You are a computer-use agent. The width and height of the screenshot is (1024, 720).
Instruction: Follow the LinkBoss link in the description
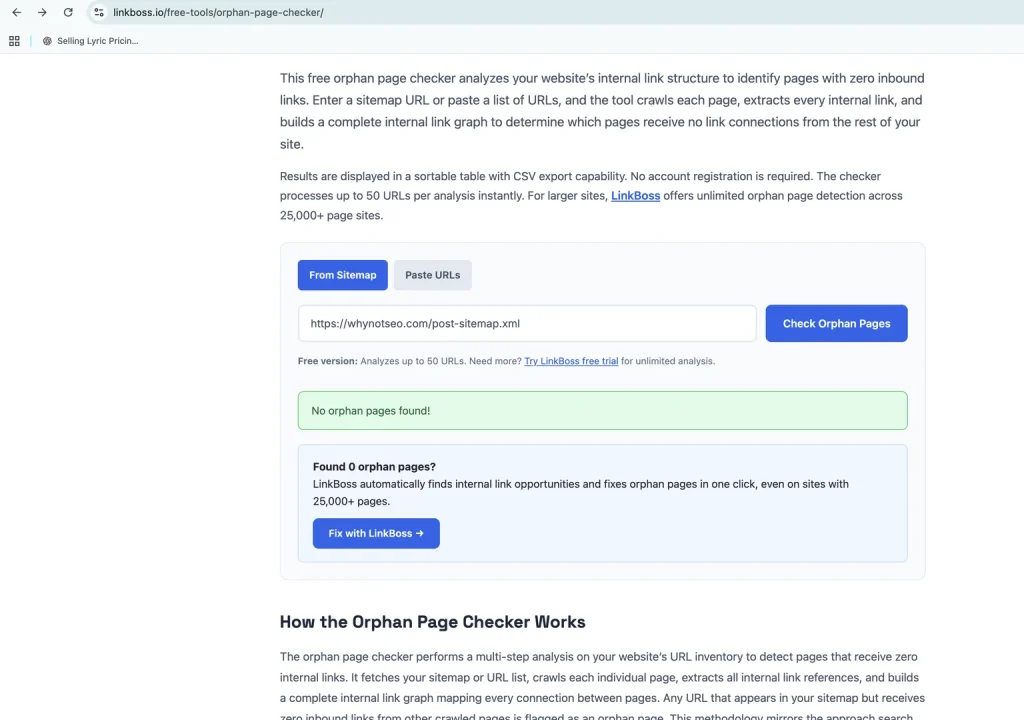click(x=635, y=195)
